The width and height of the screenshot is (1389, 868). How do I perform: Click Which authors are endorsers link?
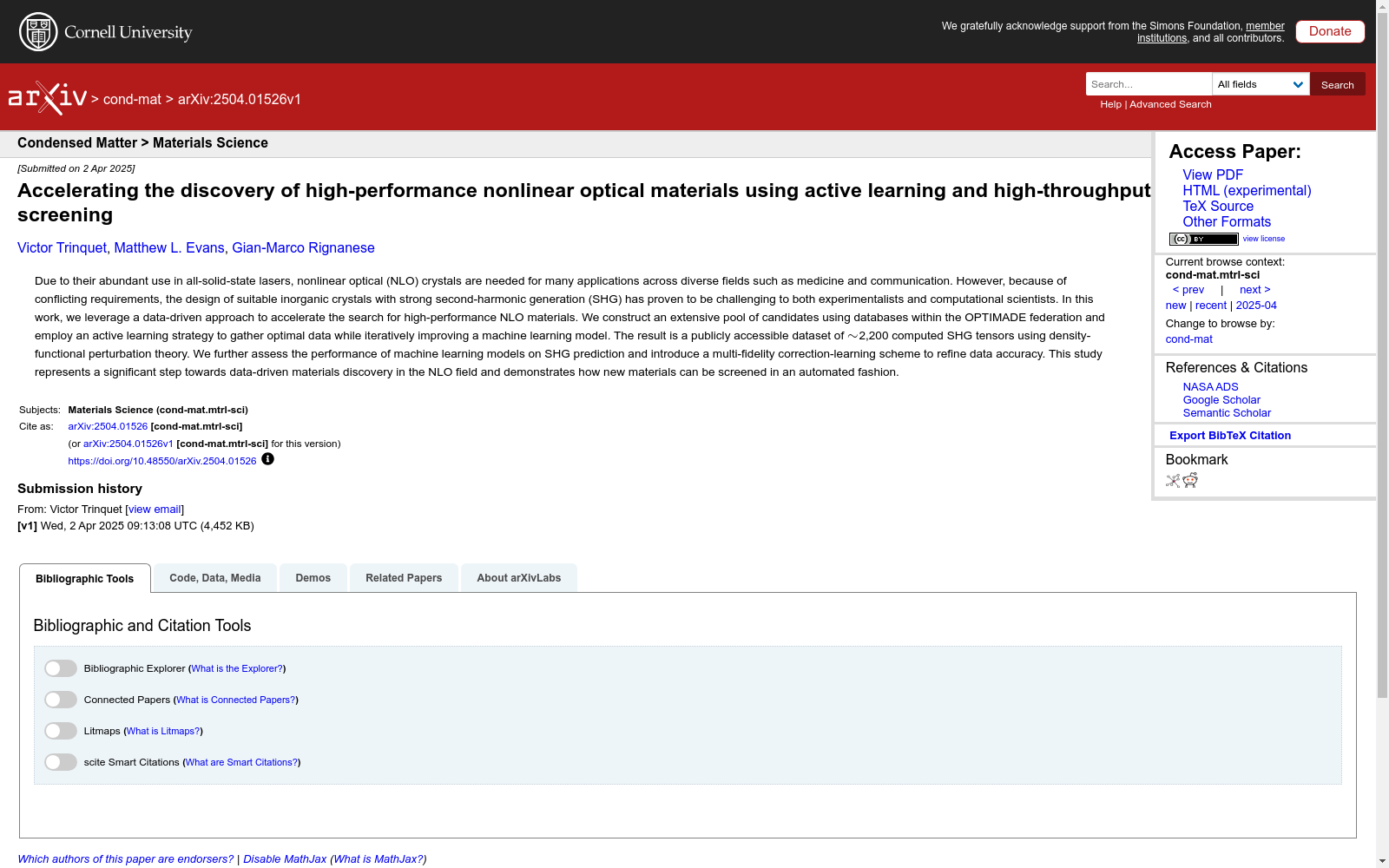click(x=126, y=859)
